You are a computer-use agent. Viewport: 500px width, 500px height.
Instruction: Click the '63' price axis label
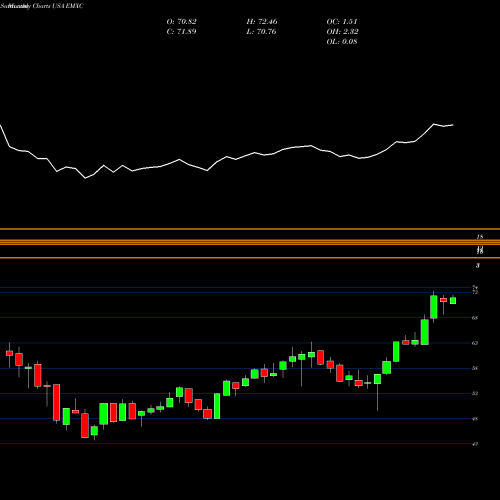[x=475, y=343]
